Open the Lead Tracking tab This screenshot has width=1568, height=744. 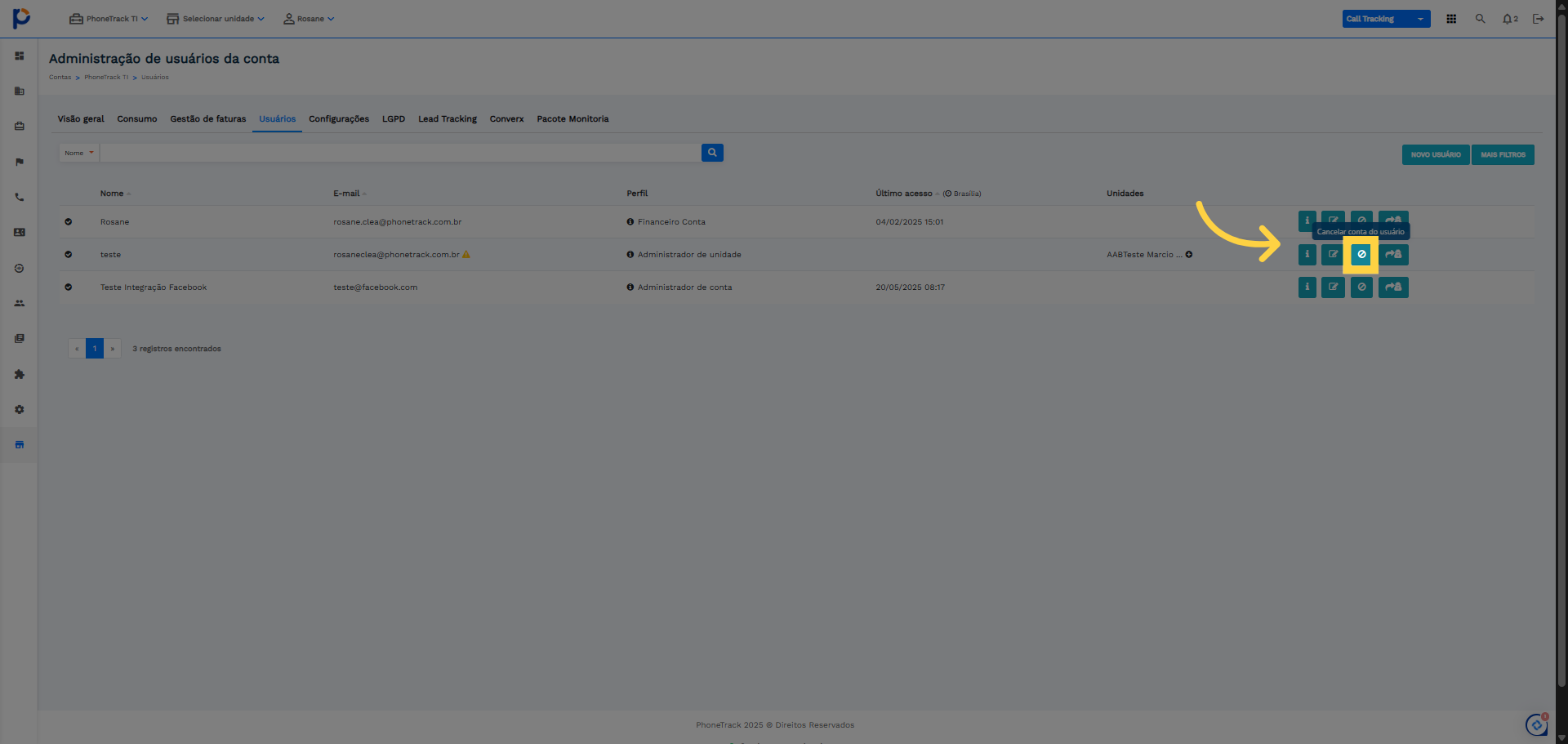(447, 119)
